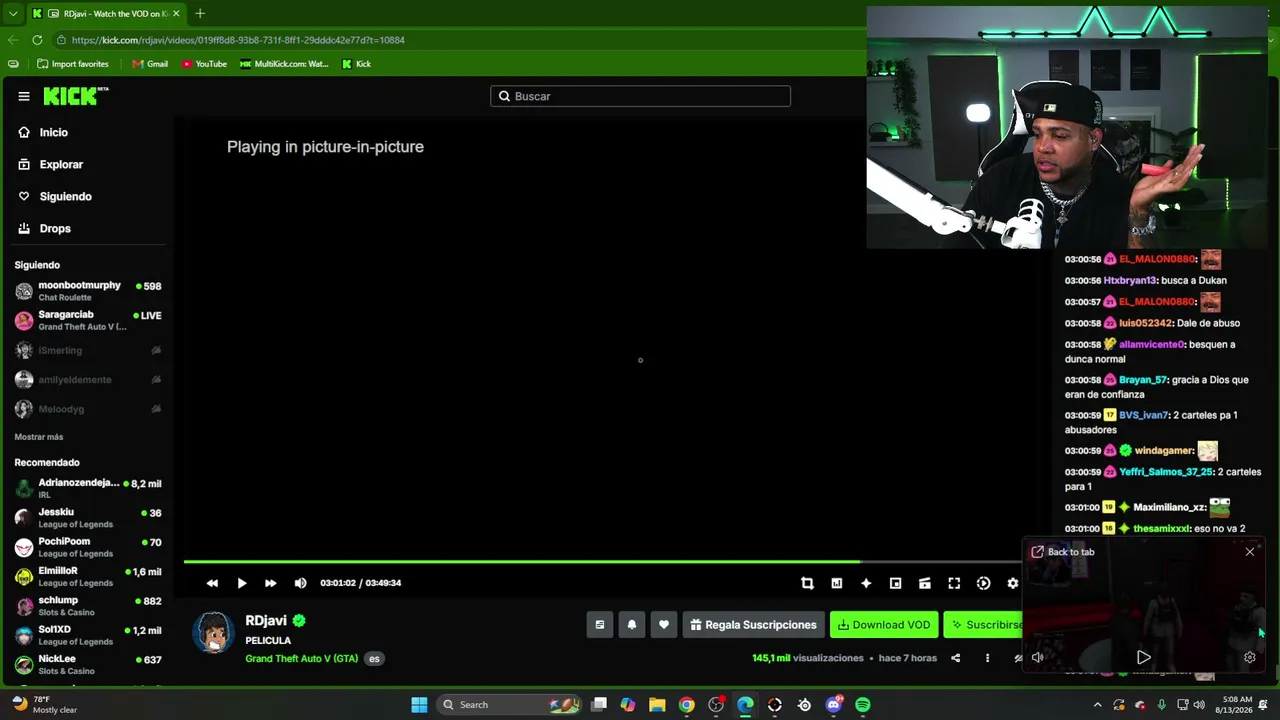Close the picture-in-picture window

1250,552
